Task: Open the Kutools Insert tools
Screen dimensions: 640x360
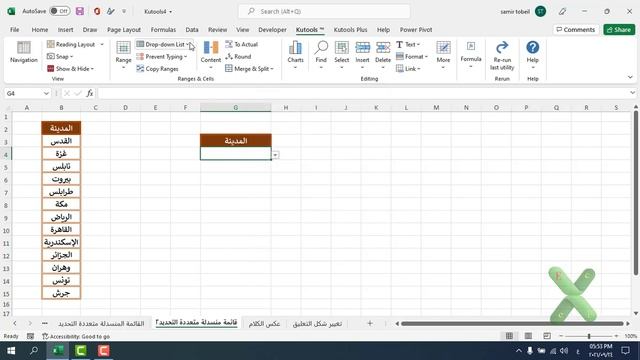Action: click(x=362, y=55)
